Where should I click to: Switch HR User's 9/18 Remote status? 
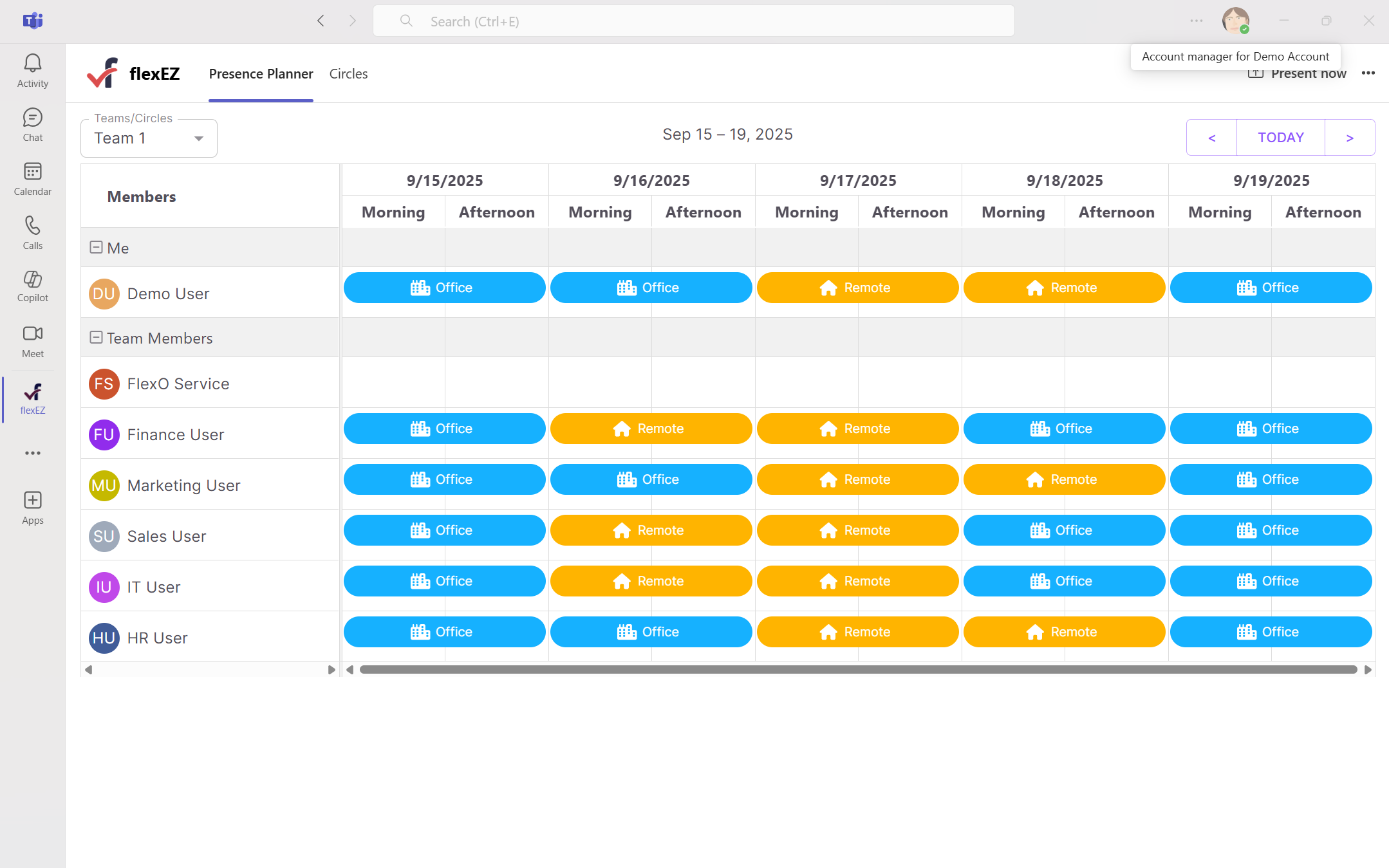point(1064,631)
